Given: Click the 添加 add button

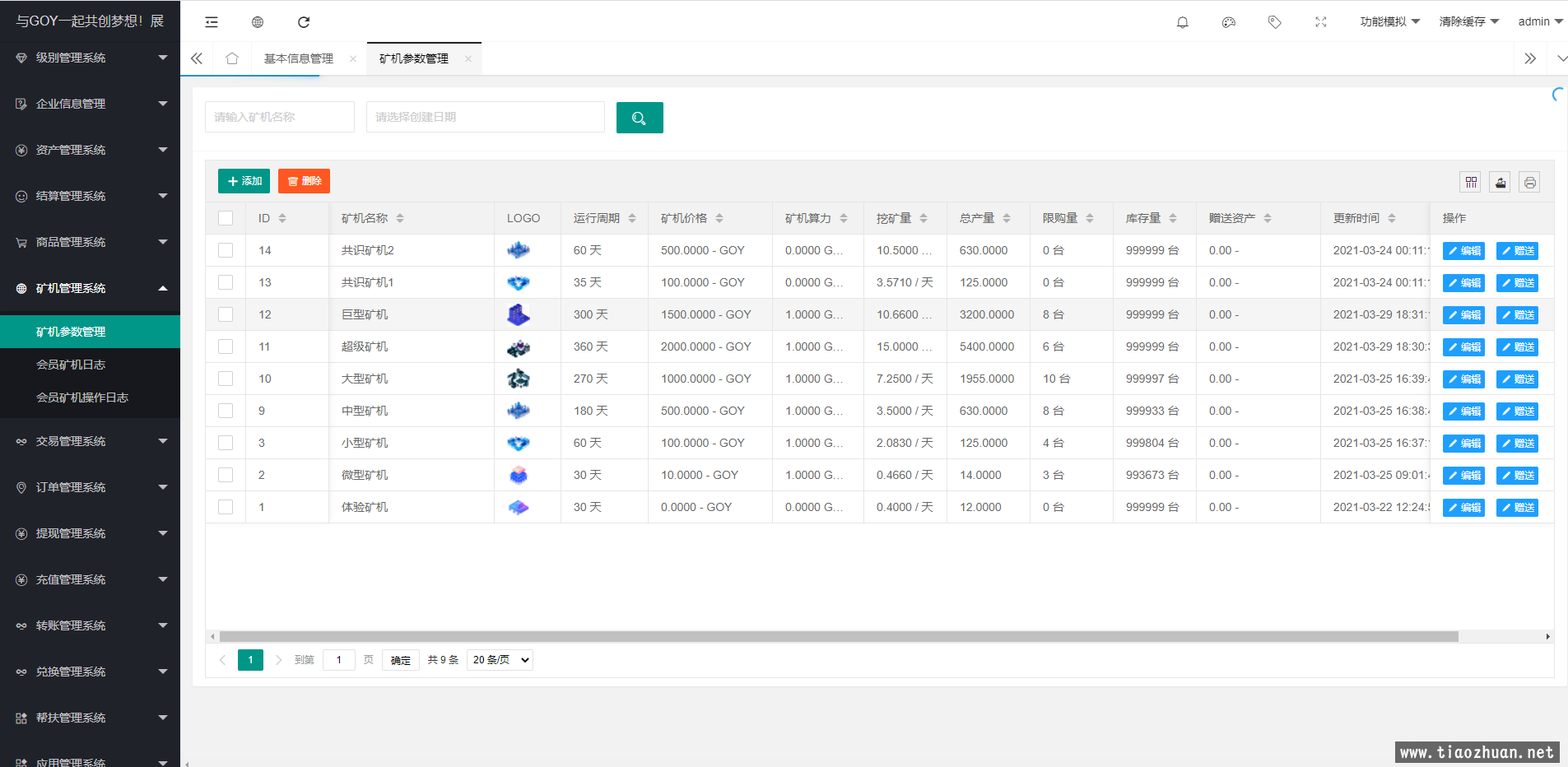Looking at the screenshot, I should click(244, 181).
